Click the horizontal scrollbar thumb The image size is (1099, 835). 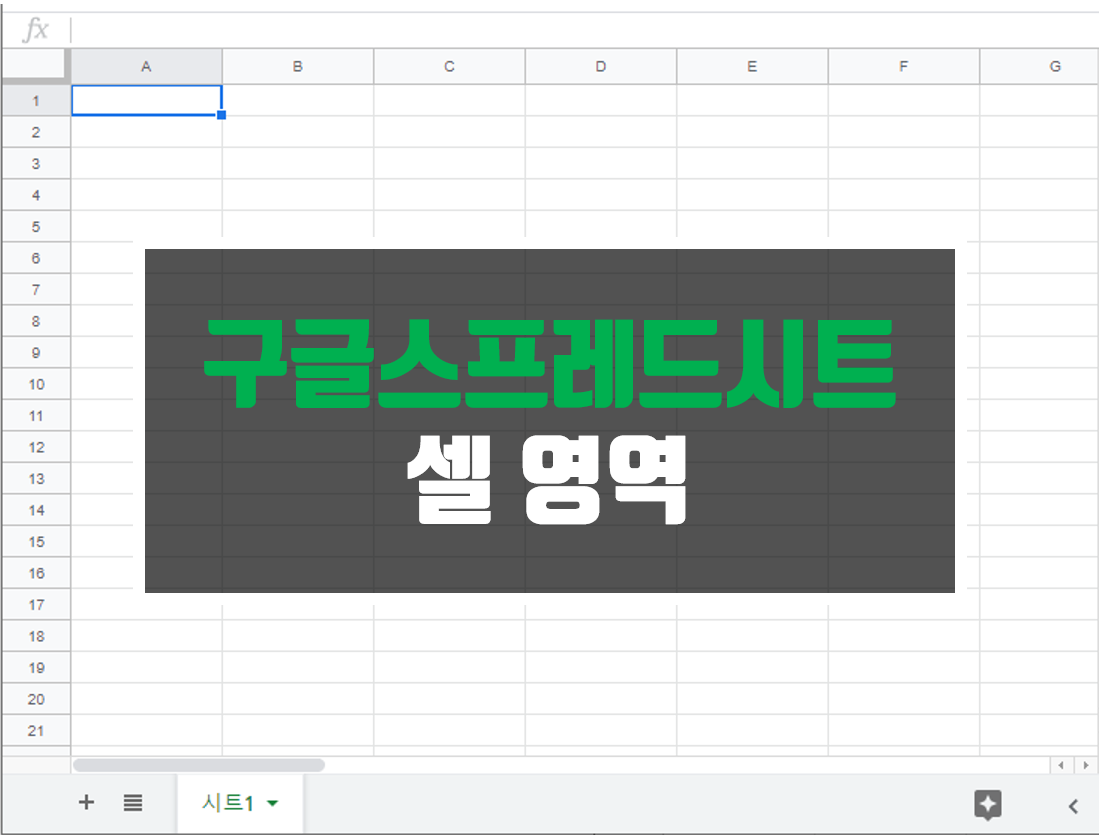coord(198,765)
